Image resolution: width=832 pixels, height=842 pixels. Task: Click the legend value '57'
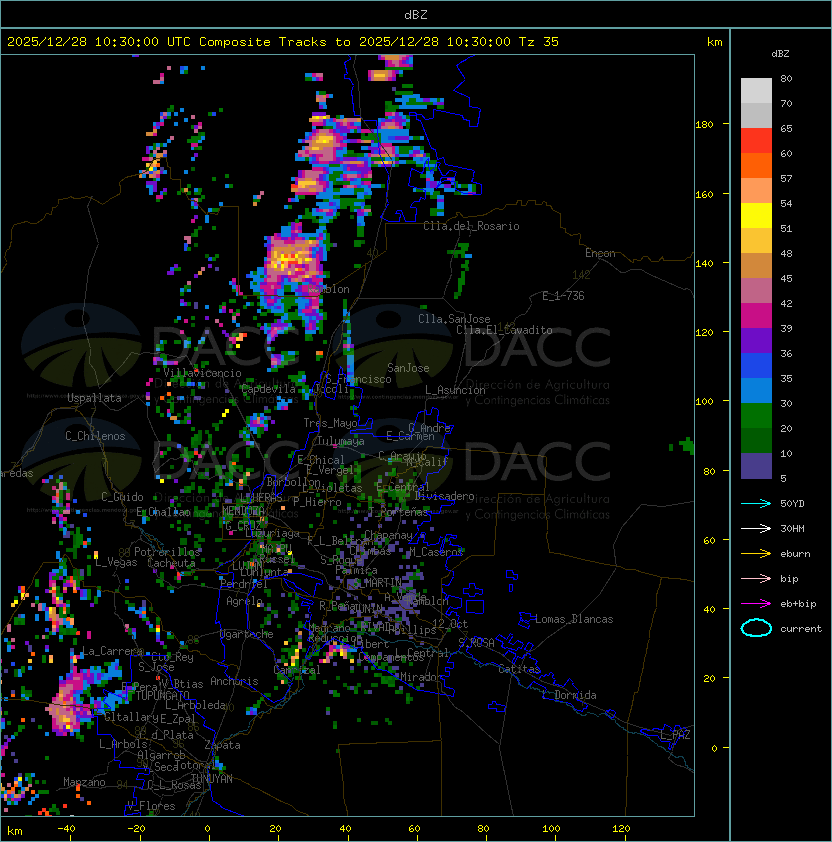786,179
